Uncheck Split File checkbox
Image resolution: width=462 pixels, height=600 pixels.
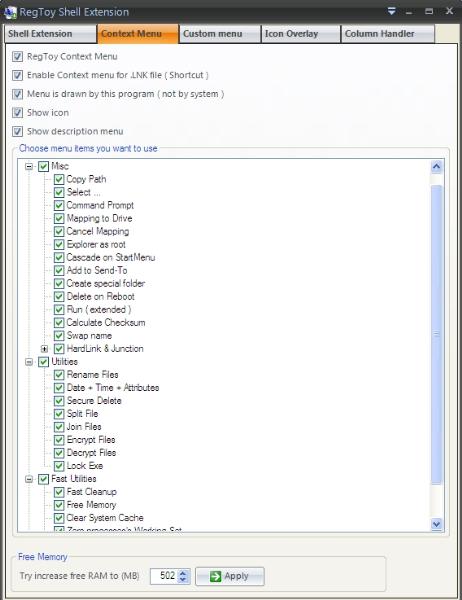coord(59,414)
